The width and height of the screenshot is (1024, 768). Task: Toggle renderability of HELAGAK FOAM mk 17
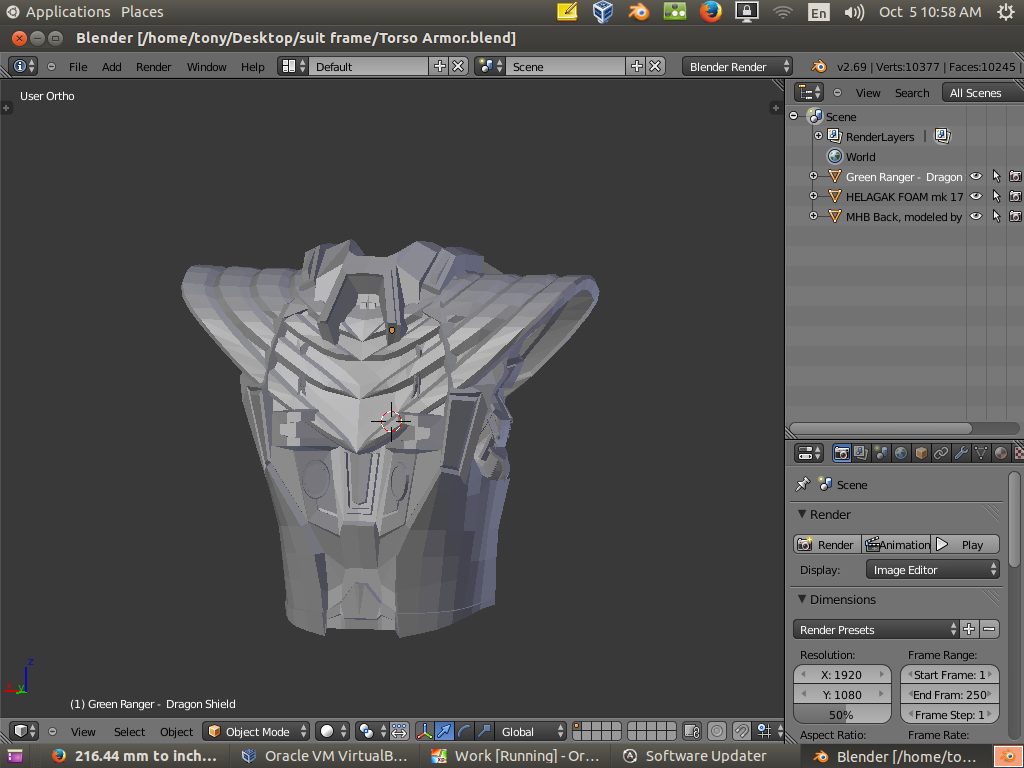point(1016,196)
